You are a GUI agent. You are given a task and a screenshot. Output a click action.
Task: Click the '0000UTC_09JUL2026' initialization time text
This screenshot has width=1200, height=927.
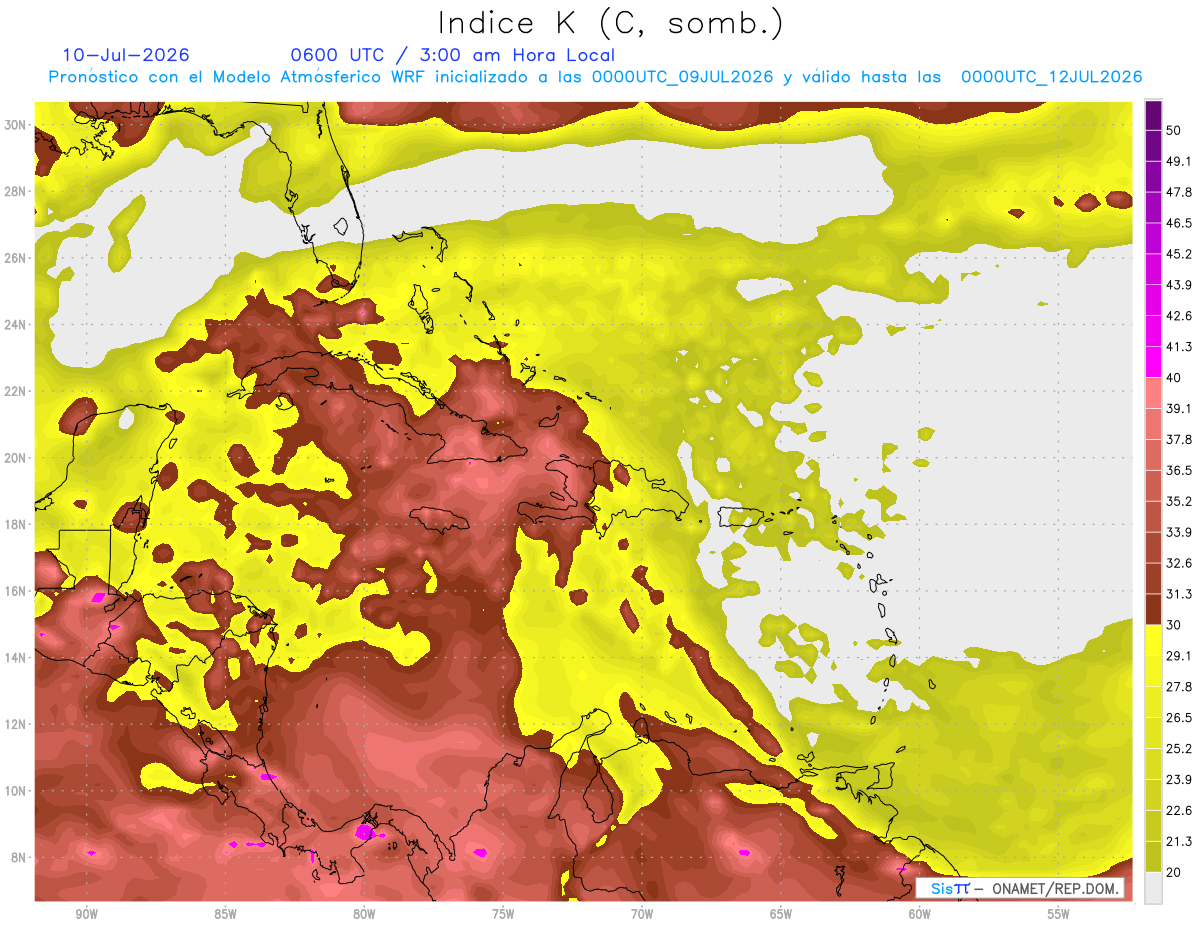tap(683, 77)
